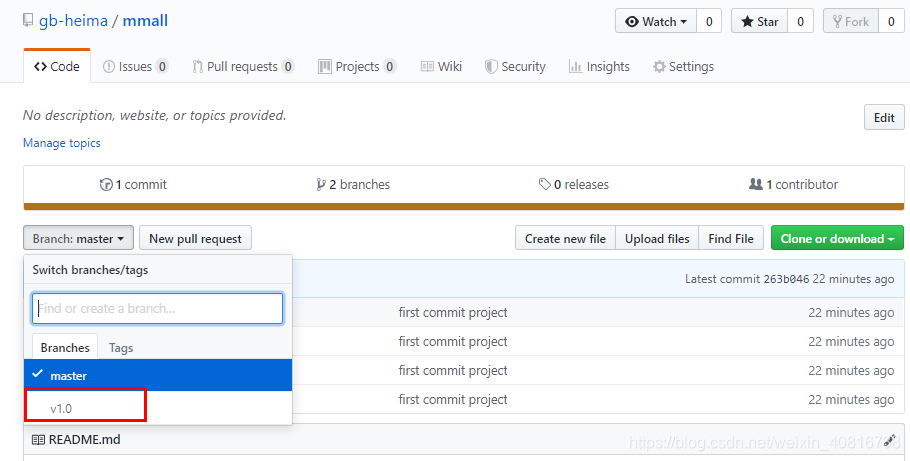This screenshot has height=461, width=910.
Task: Click the Edit description button
Action: pyautogui.click(x=884, y=117)
